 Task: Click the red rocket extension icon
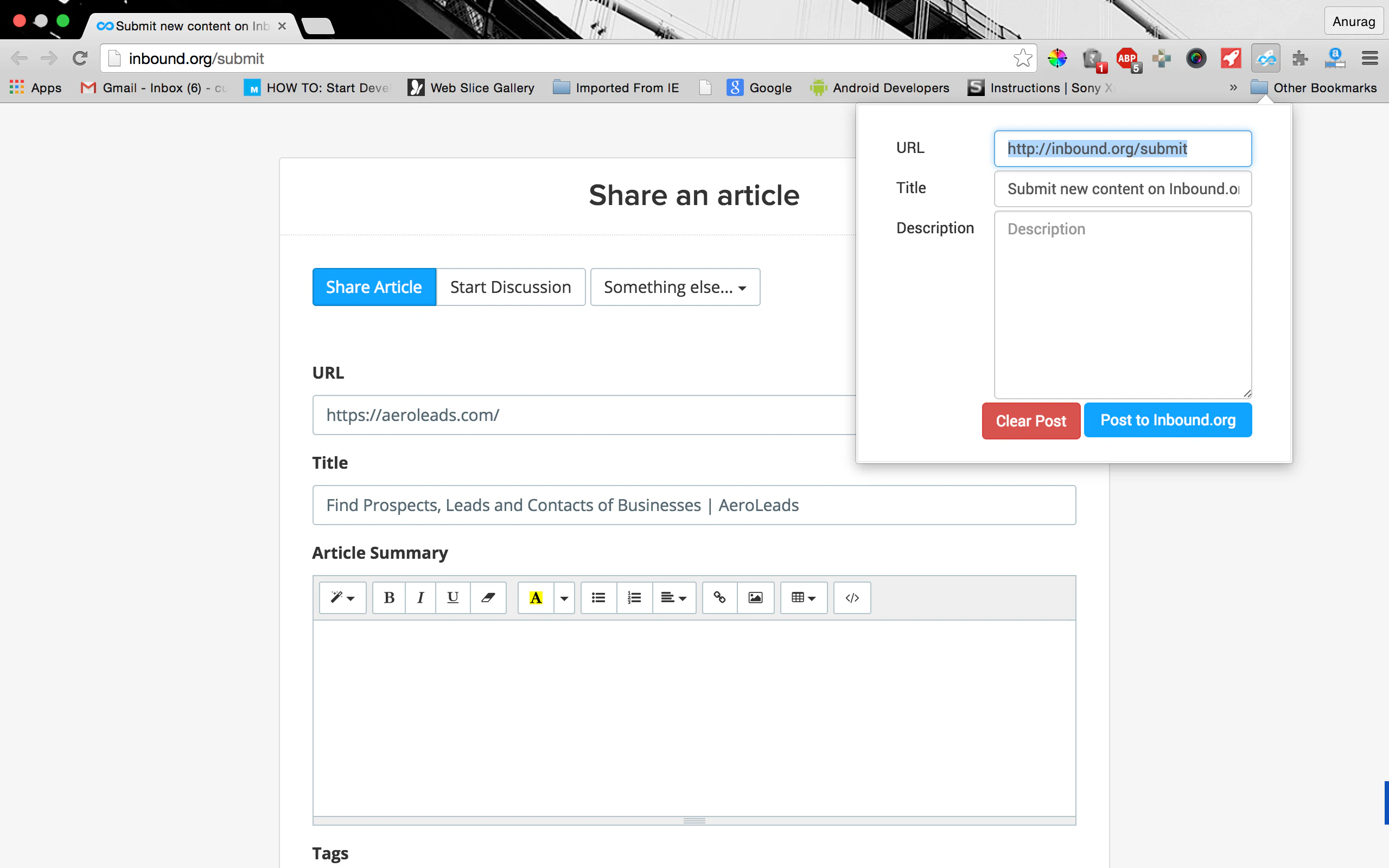pos(1231,58)
